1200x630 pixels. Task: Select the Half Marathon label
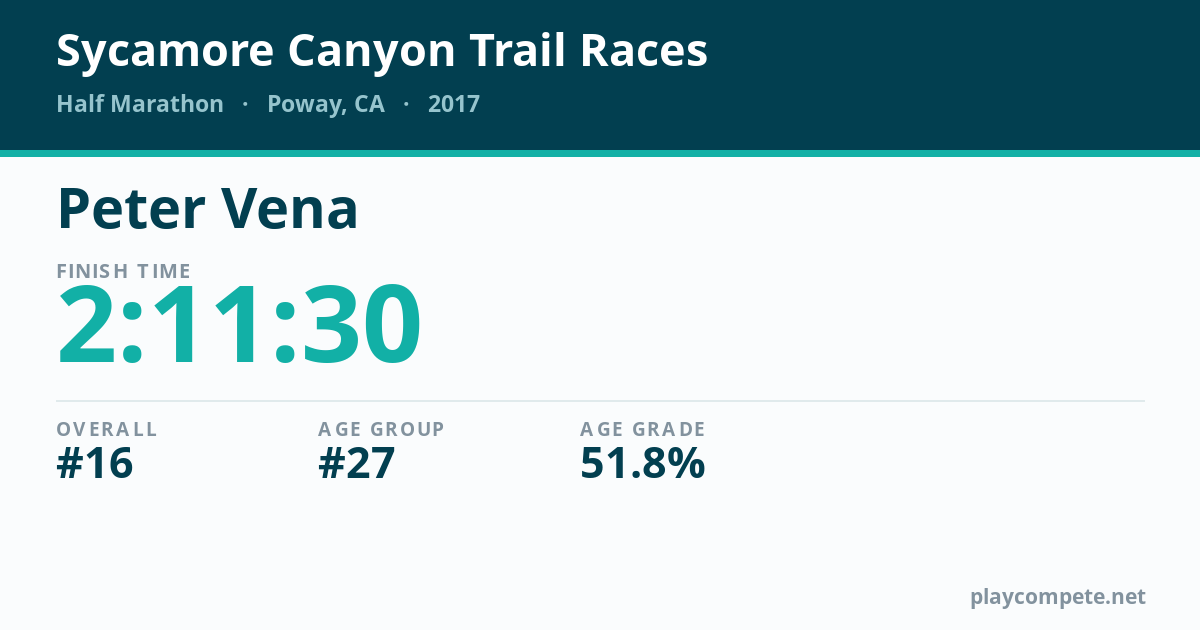tap(140, 104)
